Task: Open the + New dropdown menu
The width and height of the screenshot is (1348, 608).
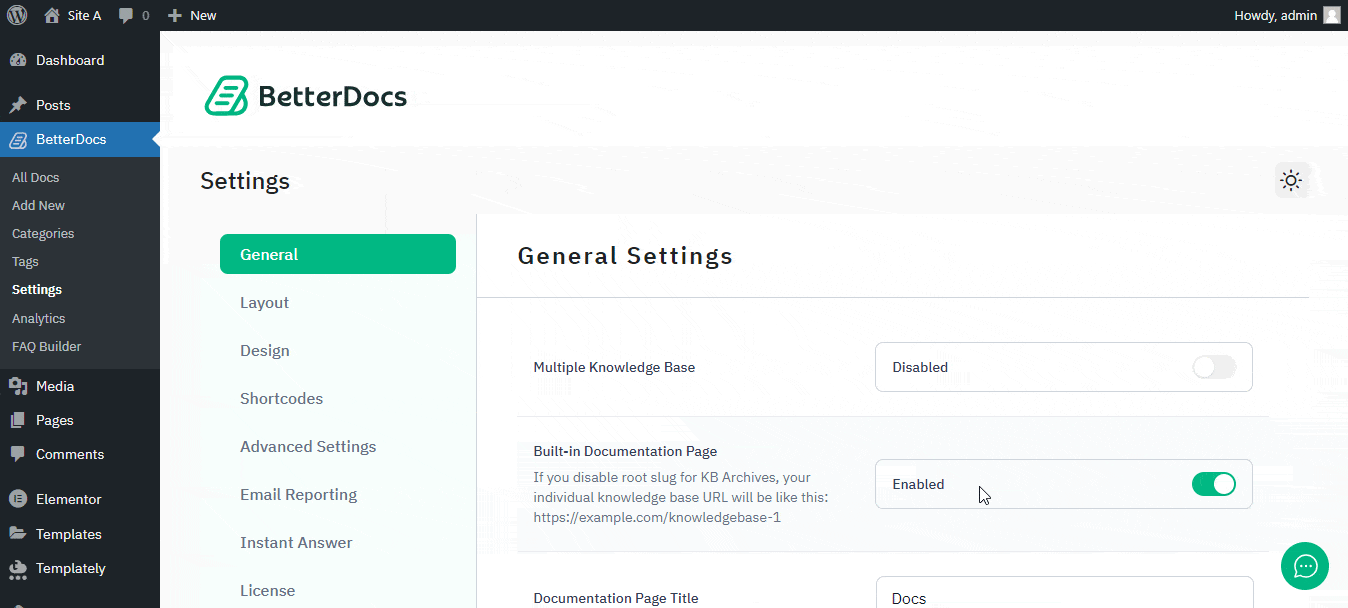Action: [x=191, y=15]
